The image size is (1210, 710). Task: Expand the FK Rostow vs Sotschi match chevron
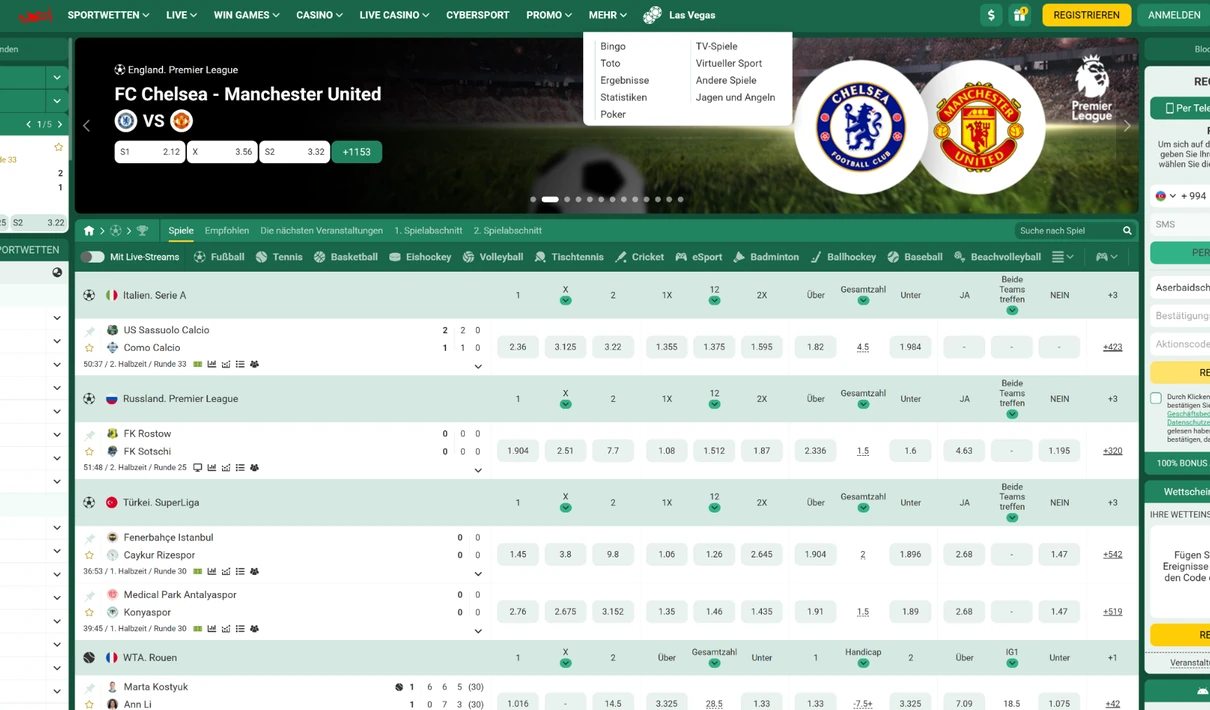(x=478, y=470)
